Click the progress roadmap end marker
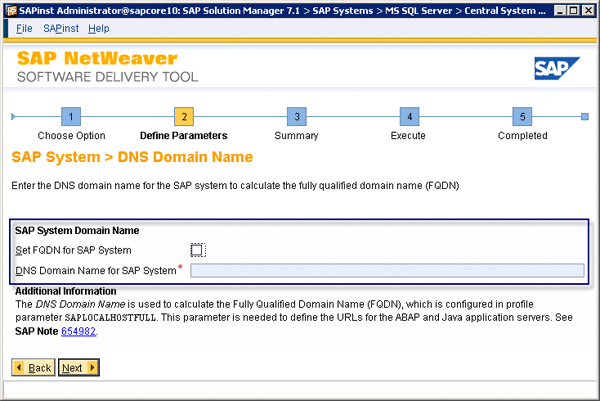Screen dimensions: 600x401 click(x=584, y=117)
